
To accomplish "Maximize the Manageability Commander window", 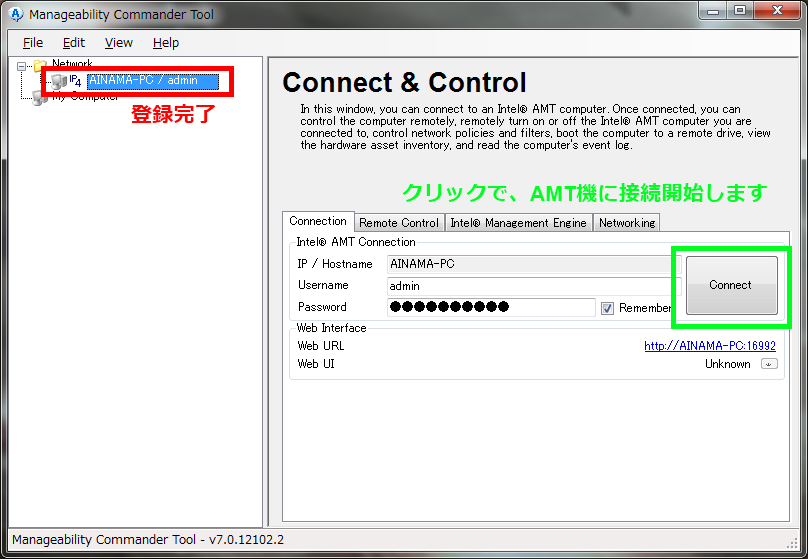I will pyautogui.click(x=740, y=11).
